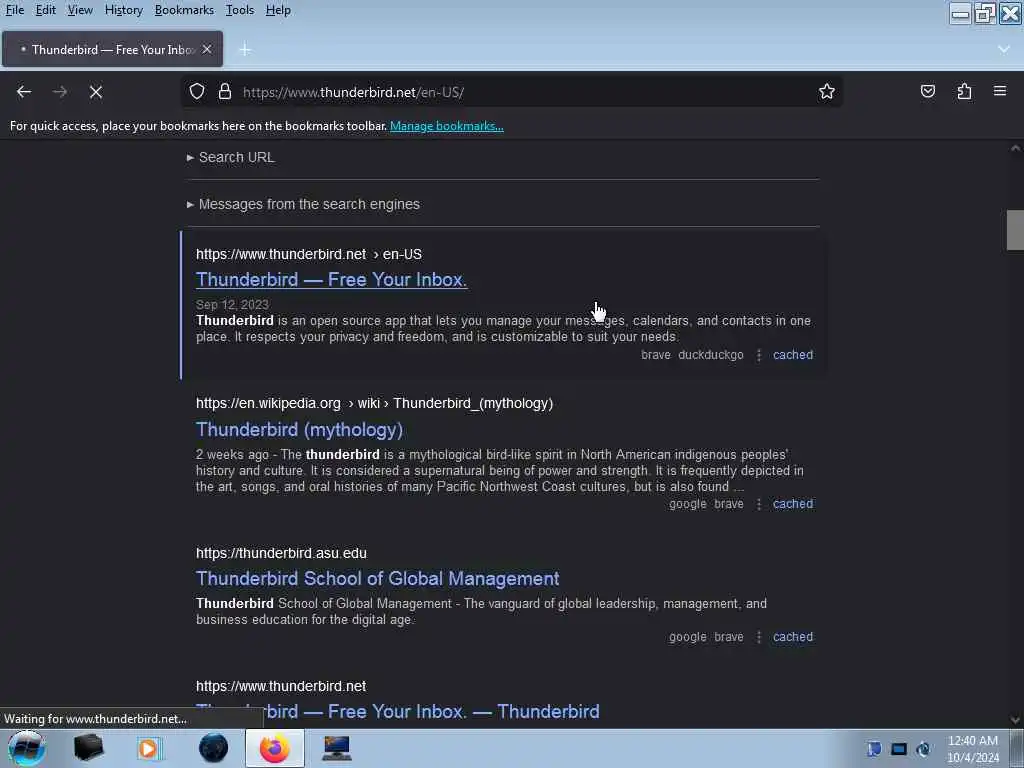The width and height of the screenshot is (1024, 768).
Task: Click the volume tray icon
Action: pyautogui.click(x=923, y=749)
